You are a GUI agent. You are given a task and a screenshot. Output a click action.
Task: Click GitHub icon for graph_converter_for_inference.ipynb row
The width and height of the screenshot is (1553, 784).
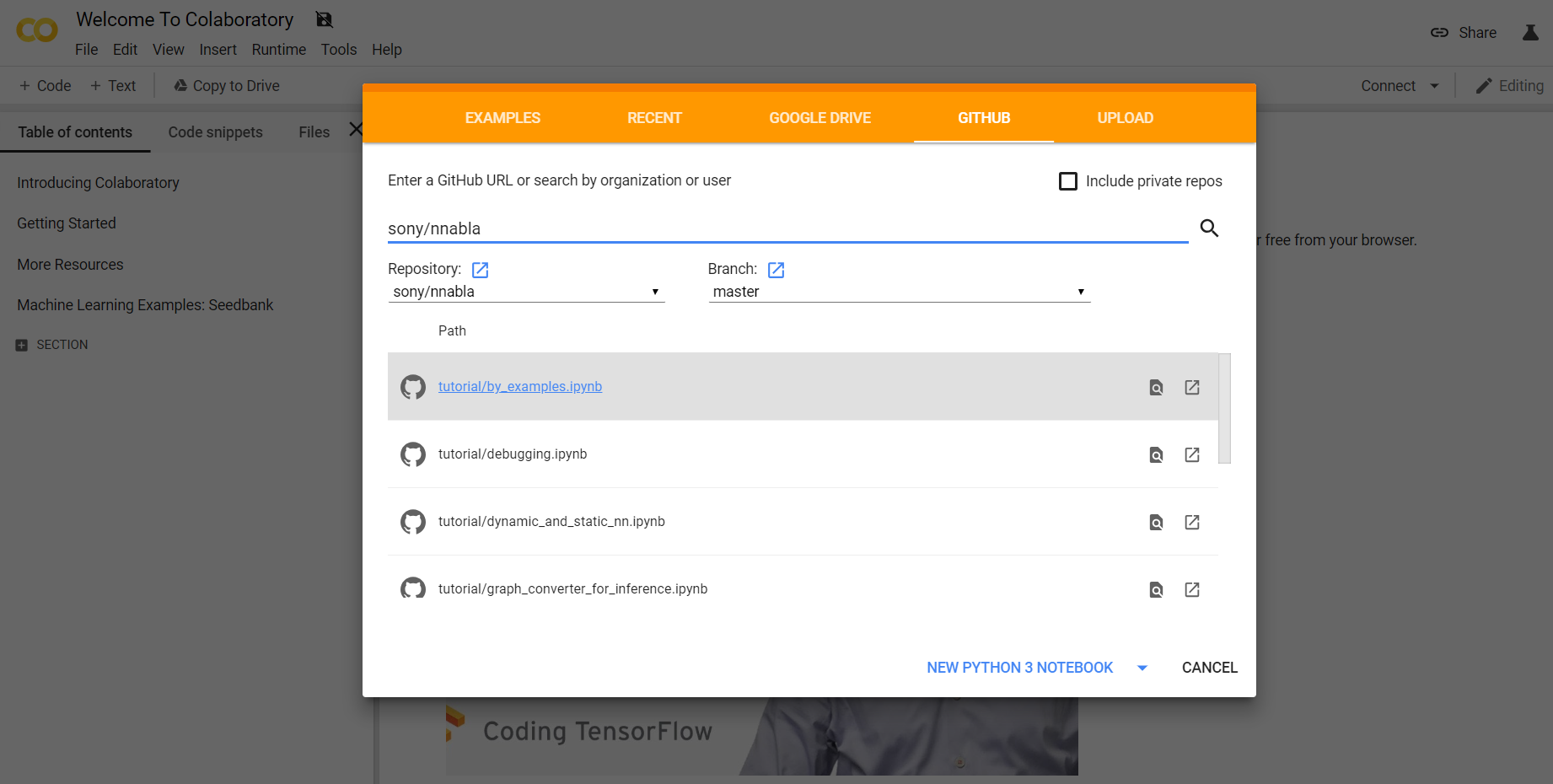click(x=413, y=588)
